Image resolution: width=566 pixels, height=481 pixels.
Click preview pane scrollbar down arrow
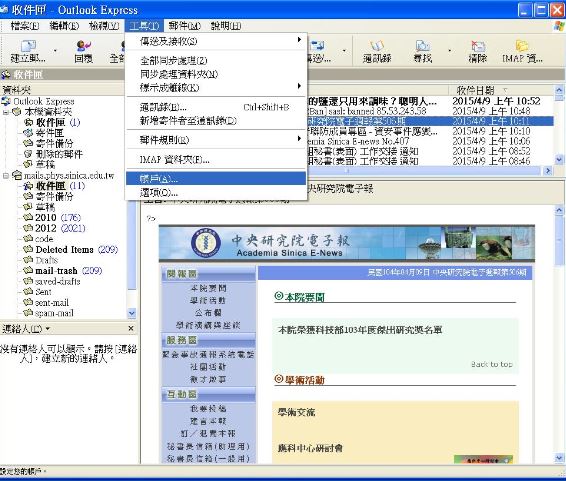pyautogui.click(x=559, y=458)
